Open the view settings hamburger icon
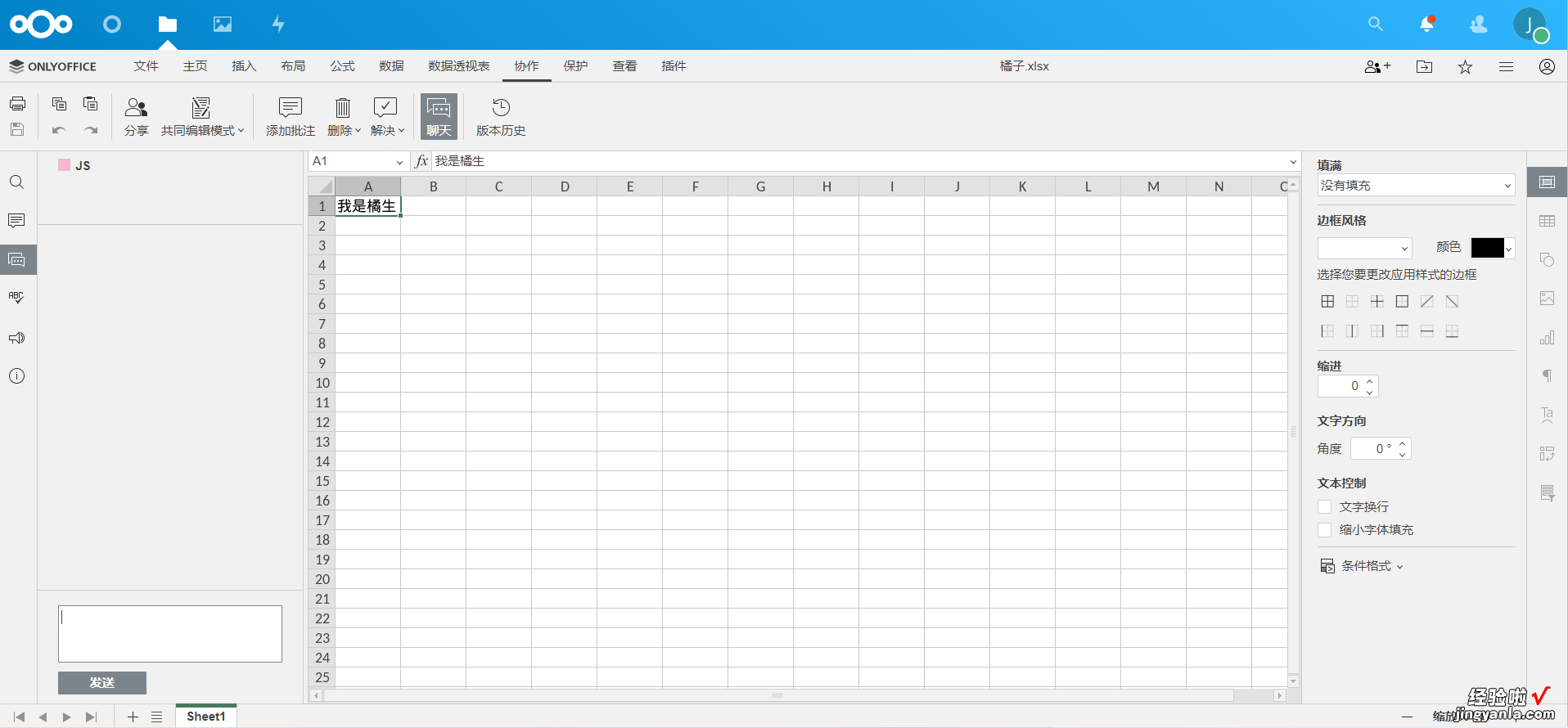This screenshot has height=728, width=1568. [1506, 67]
